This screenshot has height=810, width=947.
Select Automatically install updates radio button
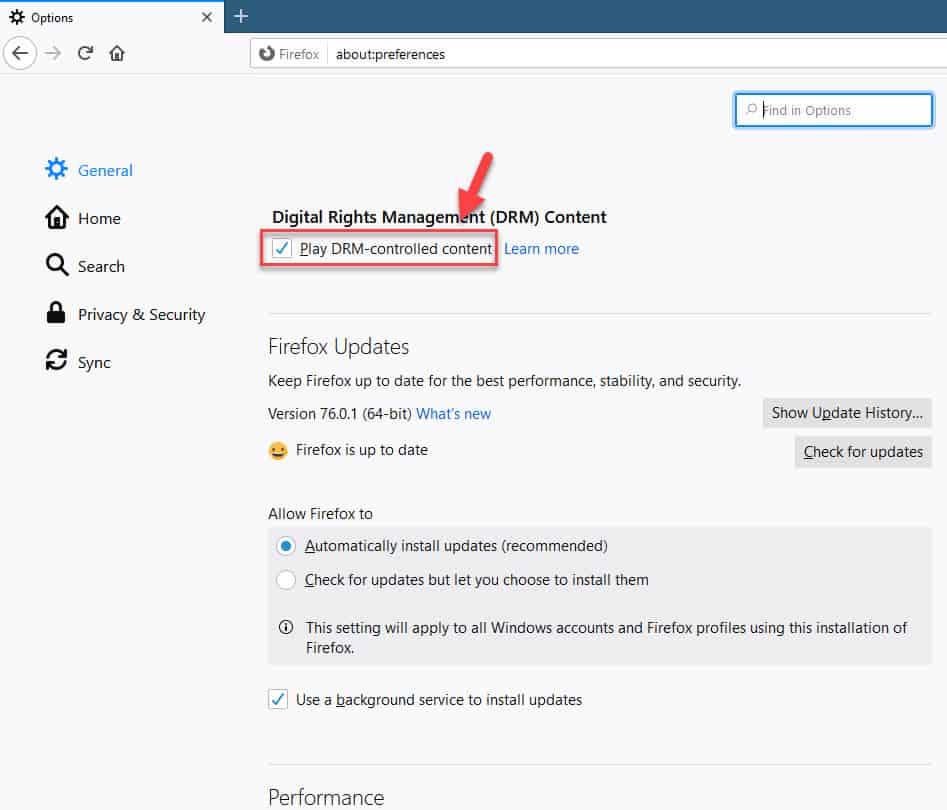286,546
